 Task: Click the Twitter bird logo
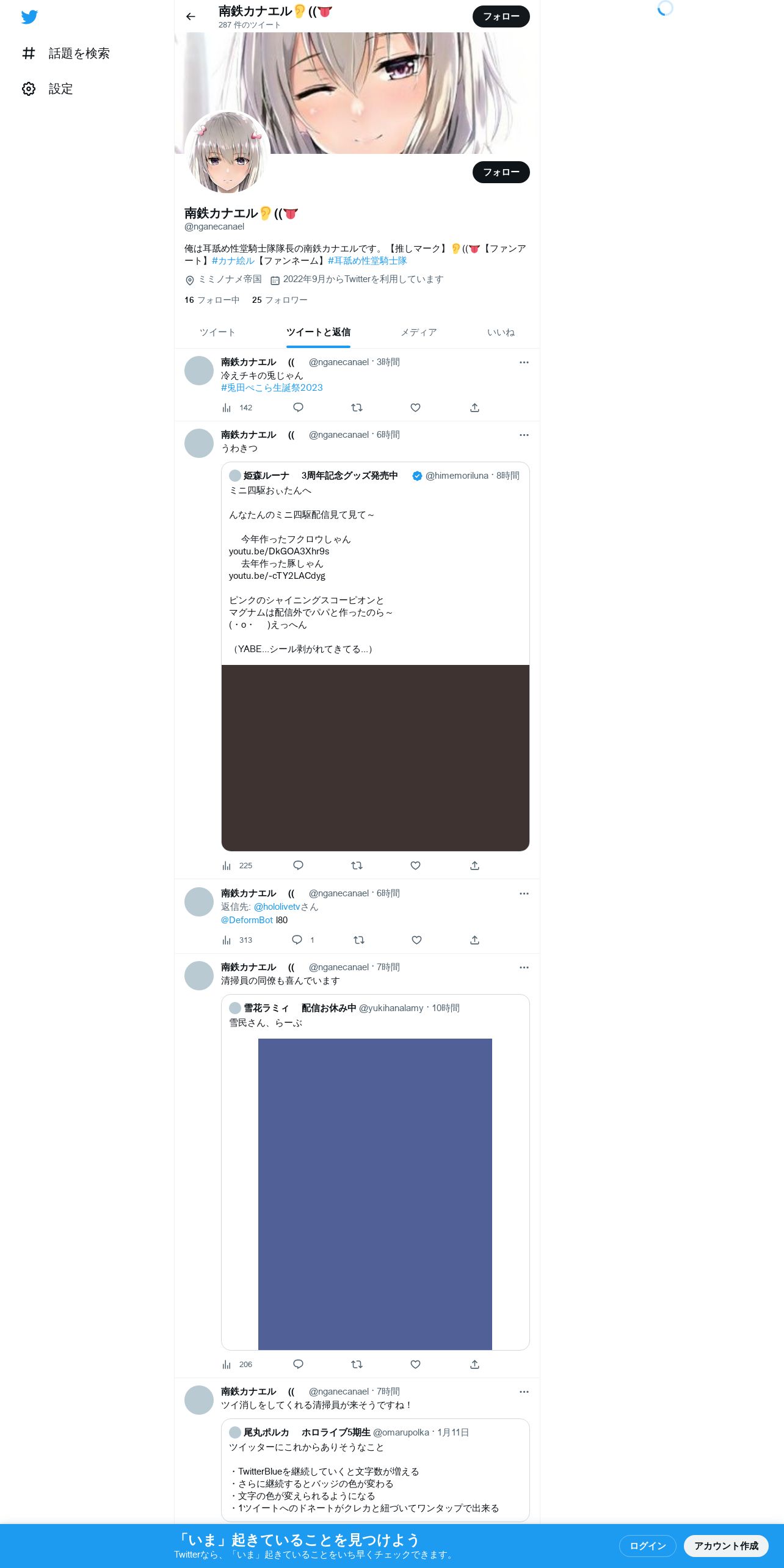click(29, 16)
